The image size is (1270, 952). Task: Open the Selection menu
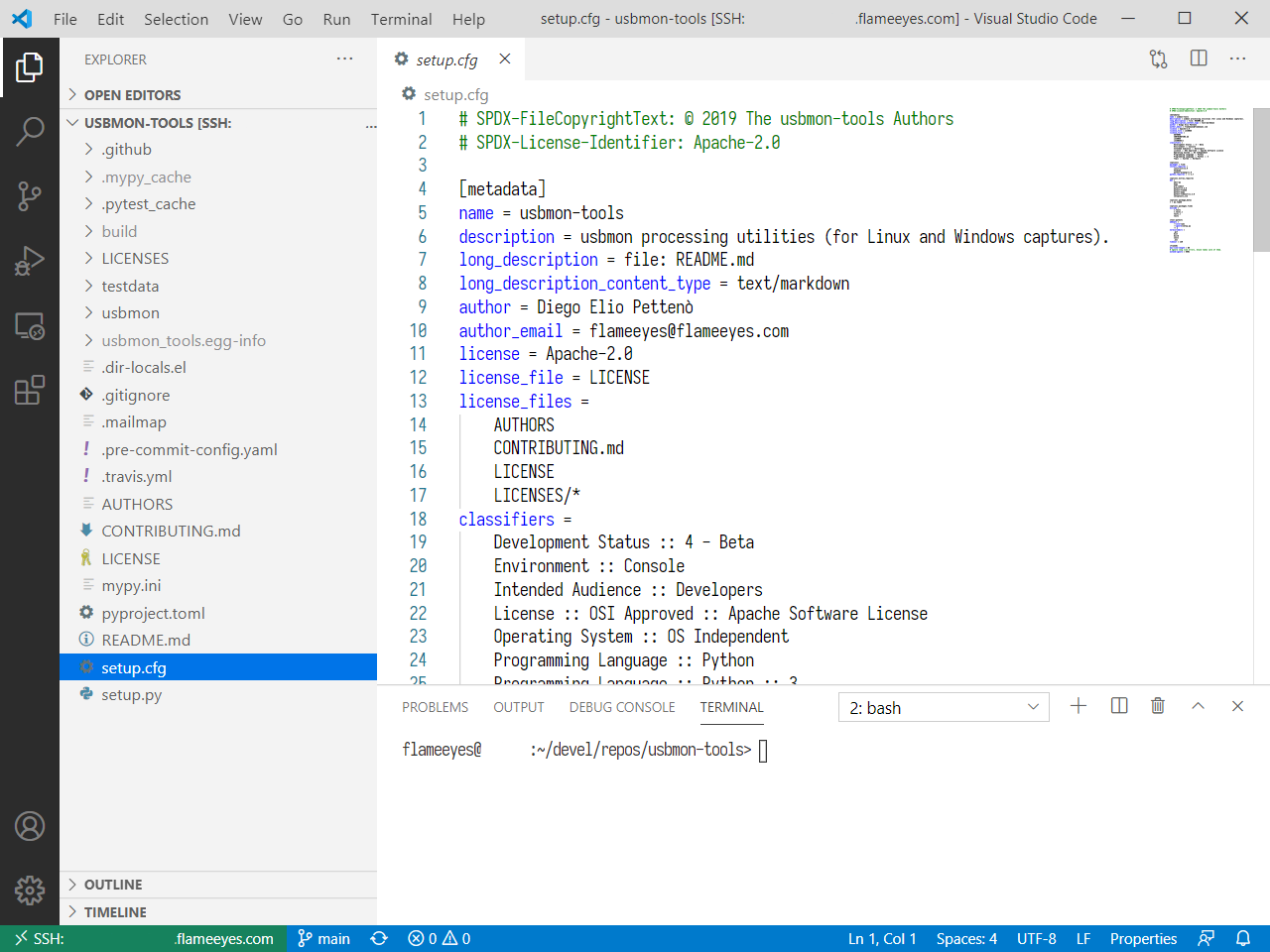[x=176, y=19]
